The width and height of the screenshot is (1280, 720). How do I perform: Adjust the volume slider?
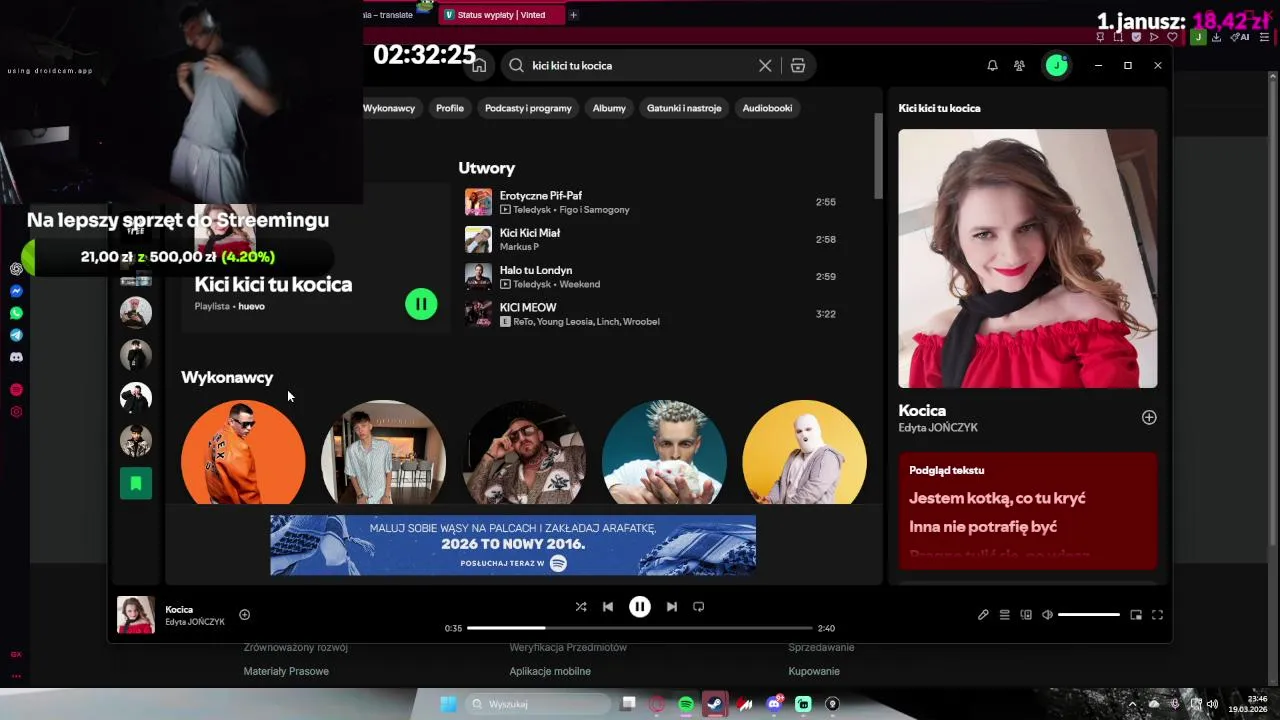coord(1088,615)
